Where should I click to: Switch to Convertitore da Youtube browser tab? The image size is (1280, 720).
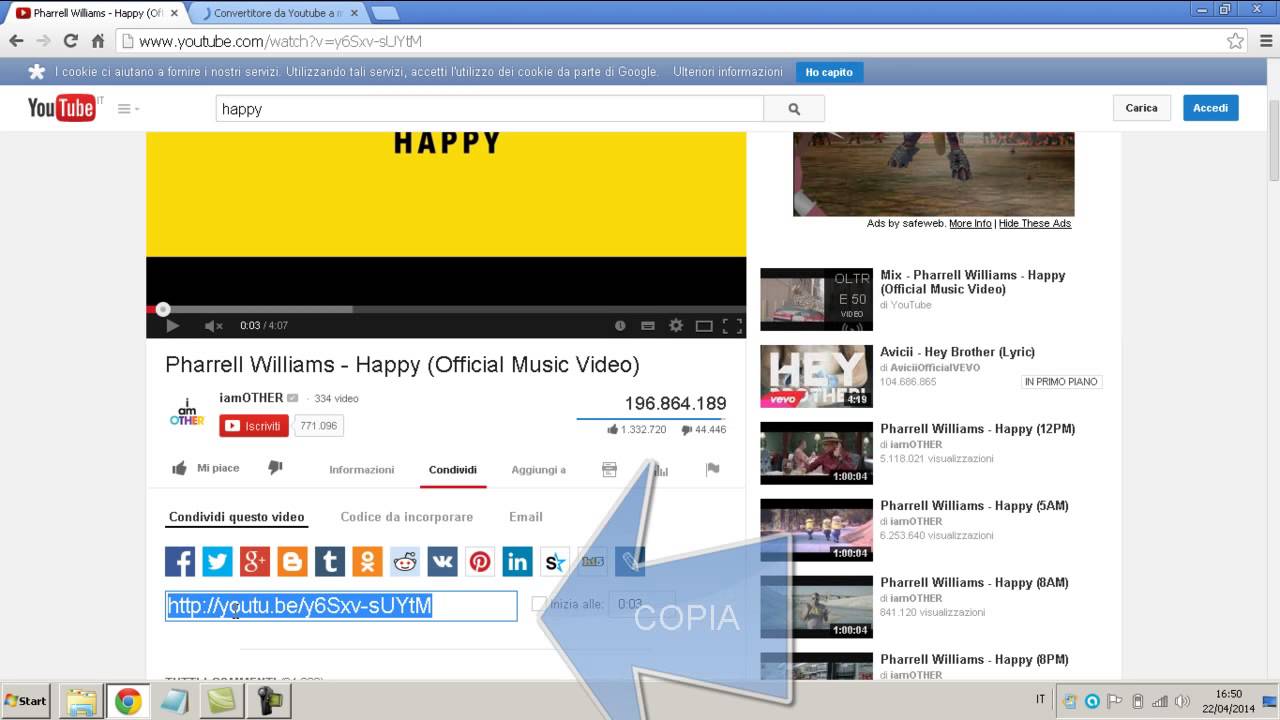280,13
